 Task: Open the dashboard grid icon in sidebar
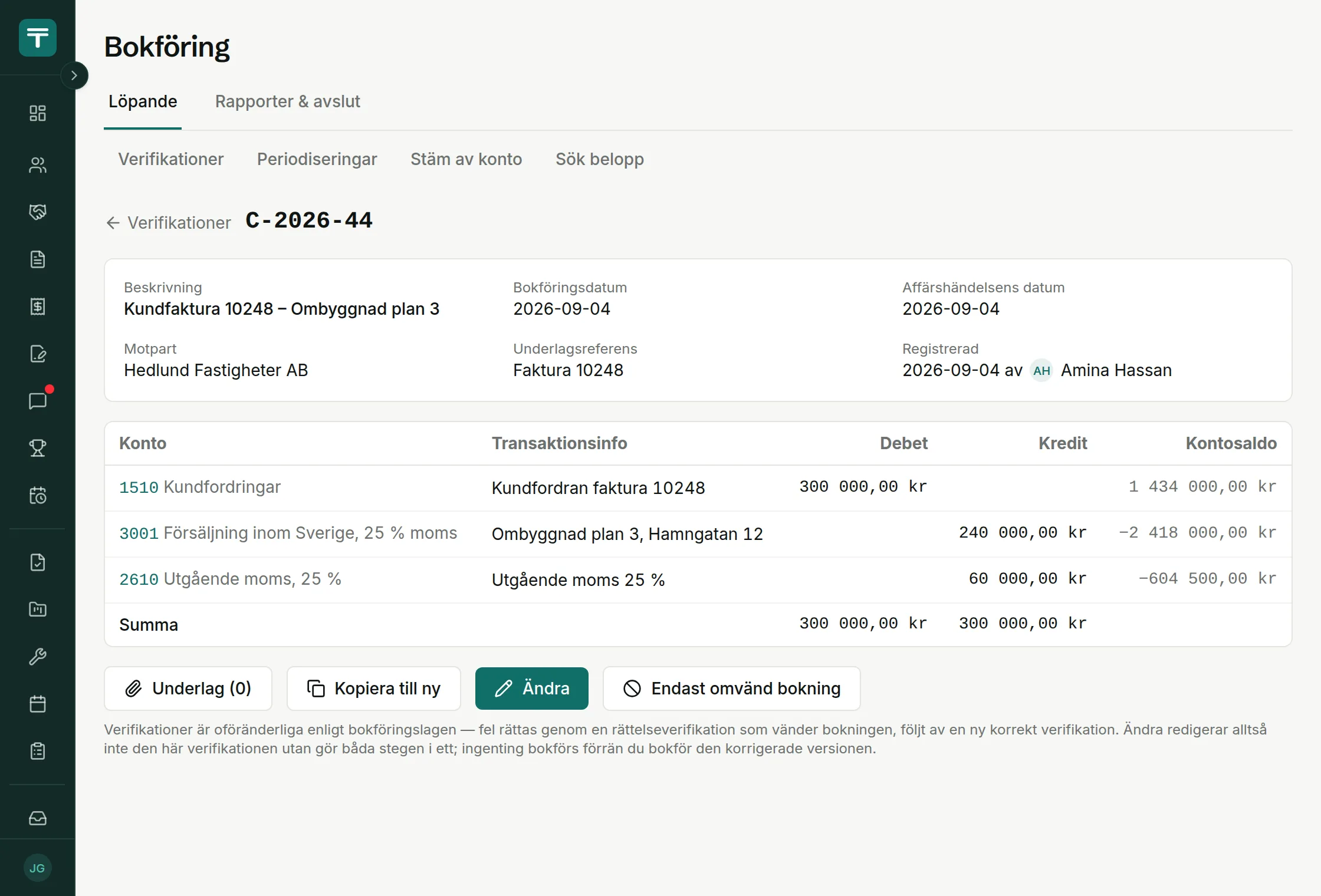point(38,113)
